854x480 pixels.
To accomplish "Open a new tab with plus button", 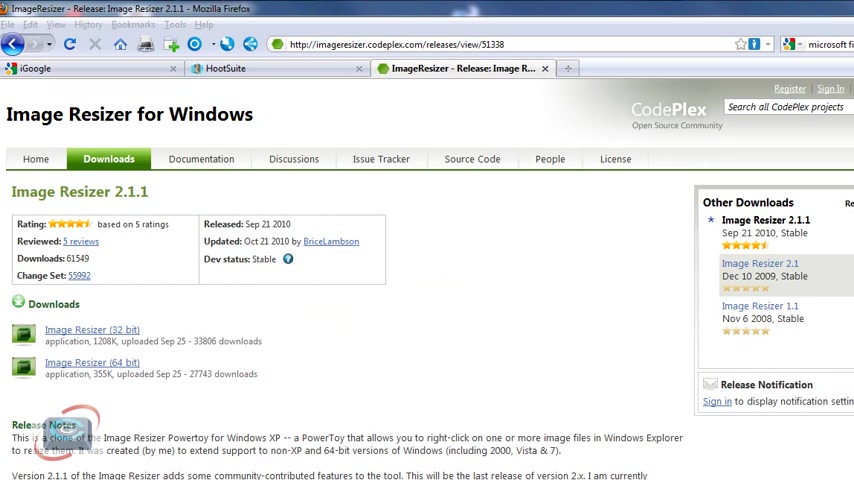I will 568,69.
